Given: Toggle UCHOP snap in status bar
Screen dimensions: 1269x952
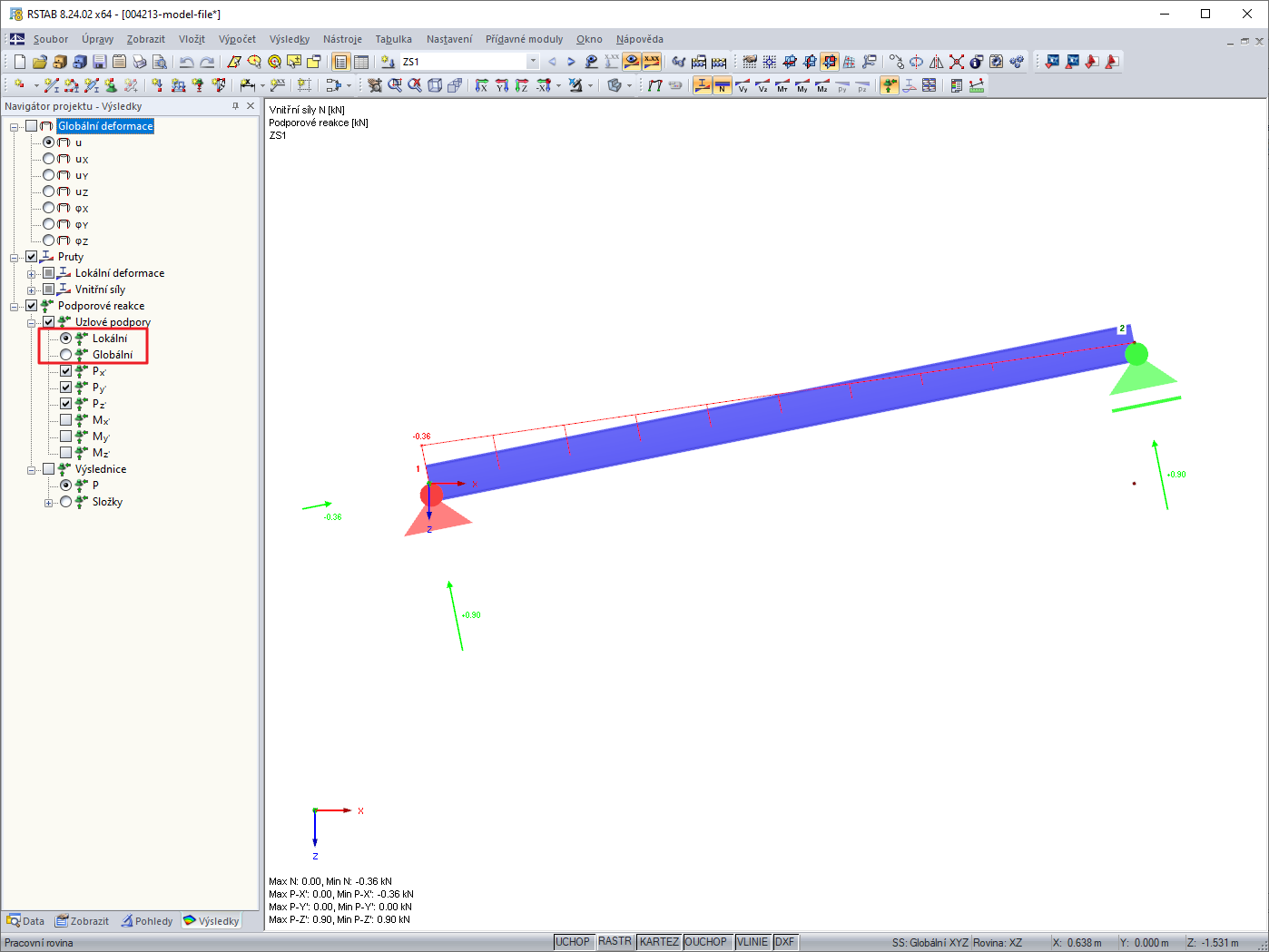Looking at the screenshot, I should 573,942.
